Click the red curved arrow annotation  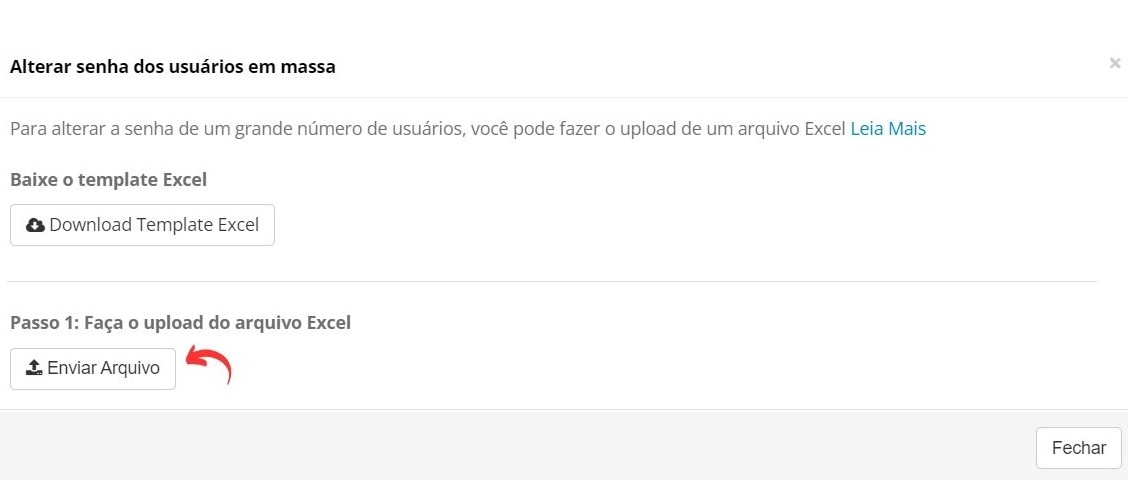point(209,364)
